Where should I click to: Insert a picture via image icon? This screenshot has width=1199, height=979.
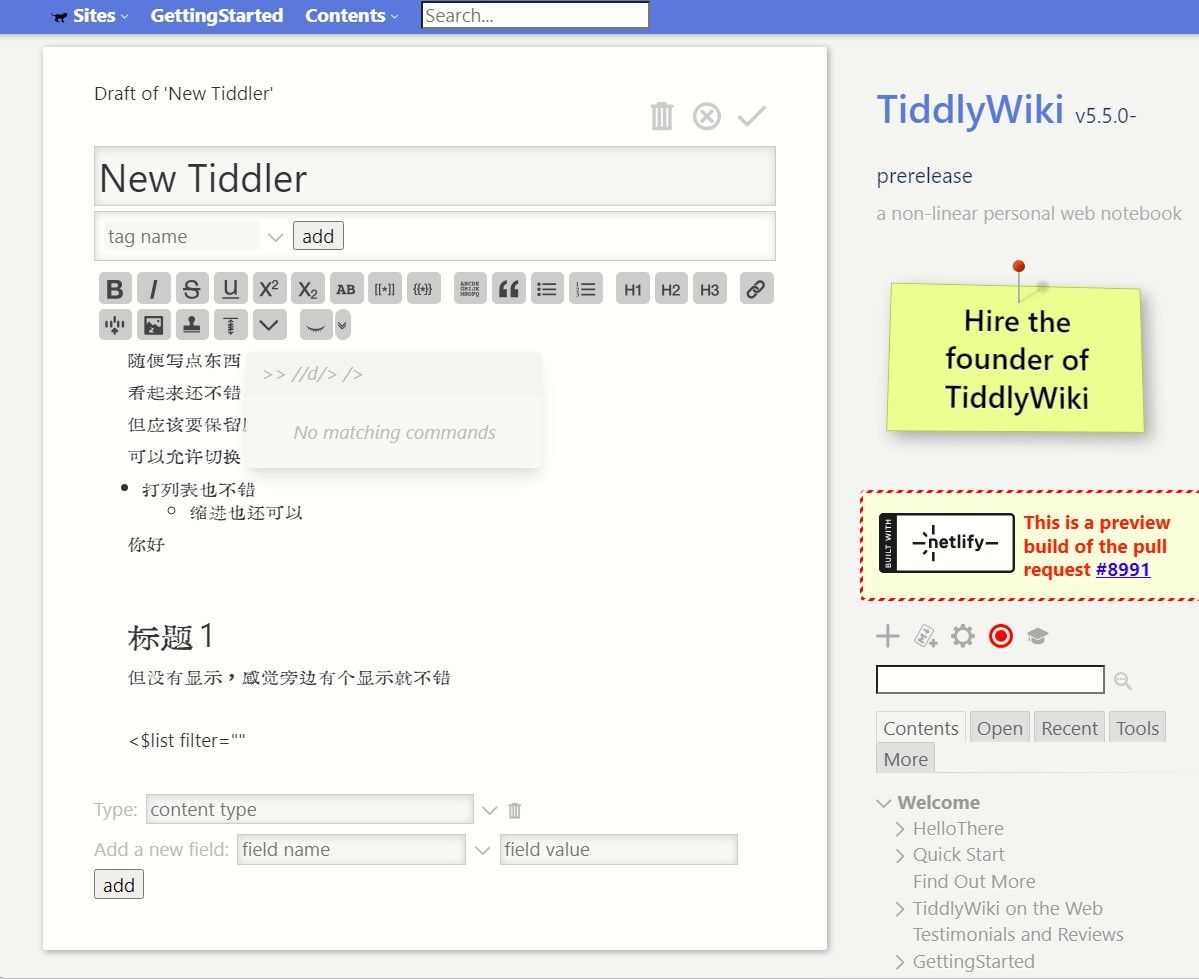coord(154,325)
